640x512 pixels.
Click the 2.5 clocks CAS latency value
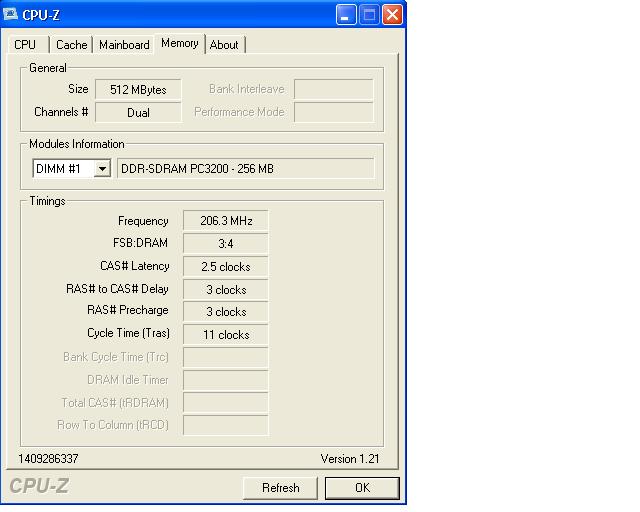pyautogui.click(x=226, y=267)
